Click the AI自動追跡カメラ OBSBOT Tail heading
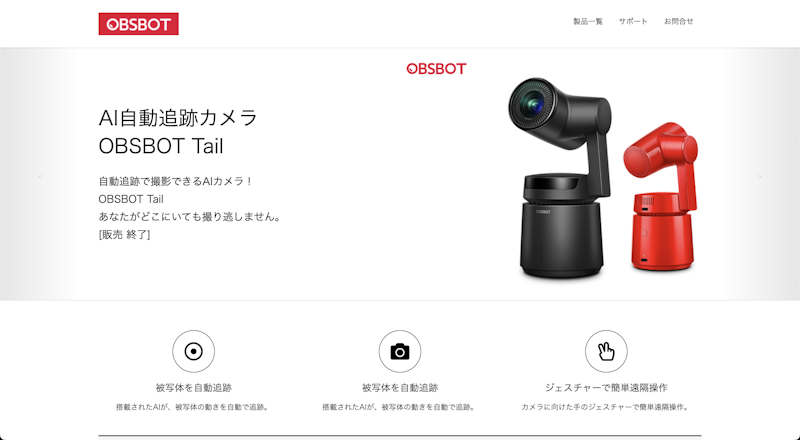This screenshot has width=800, height=440. (x=178, y=132)
